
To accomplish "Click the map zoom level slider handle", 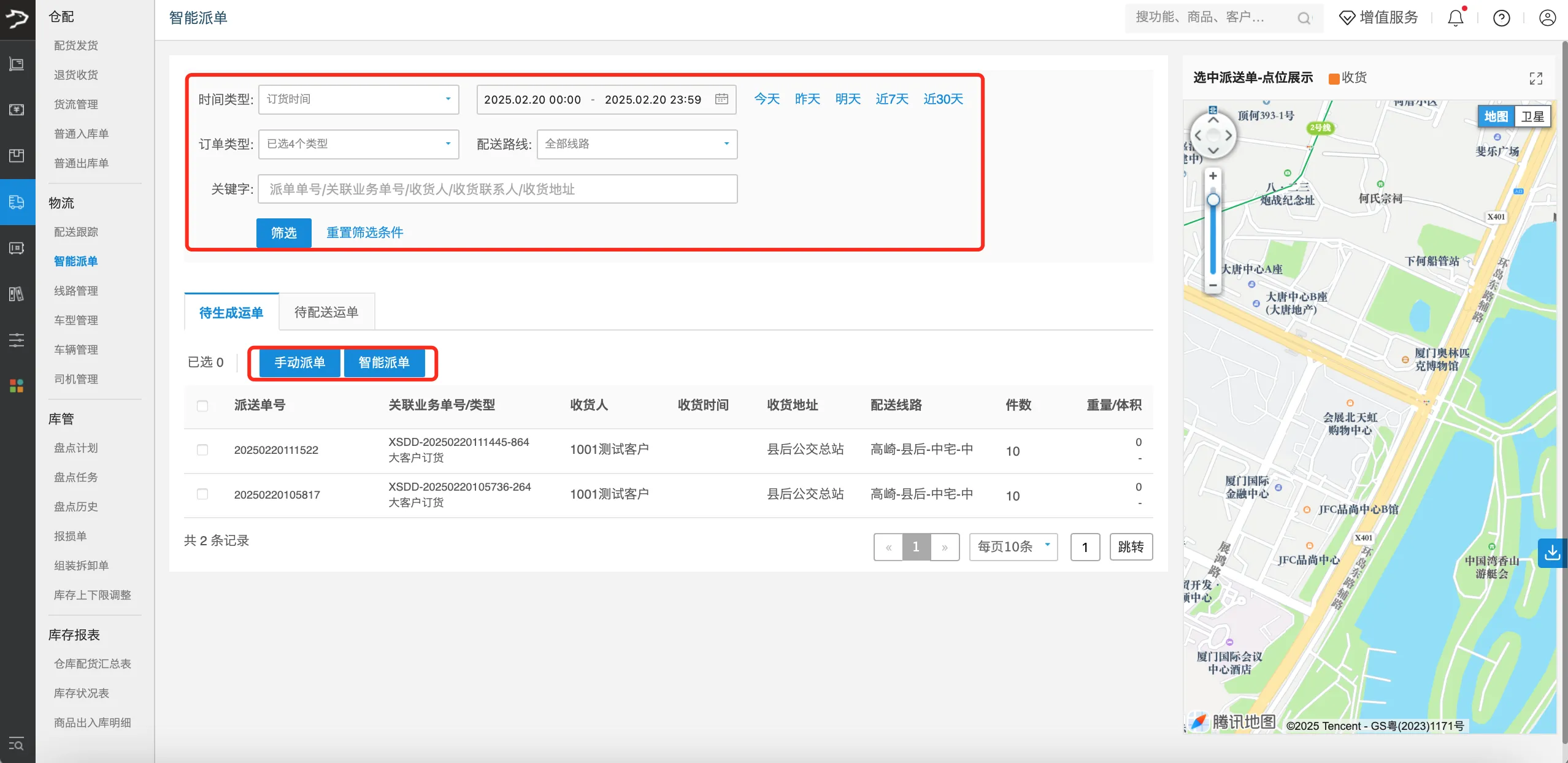I will tap(1213, 200).
